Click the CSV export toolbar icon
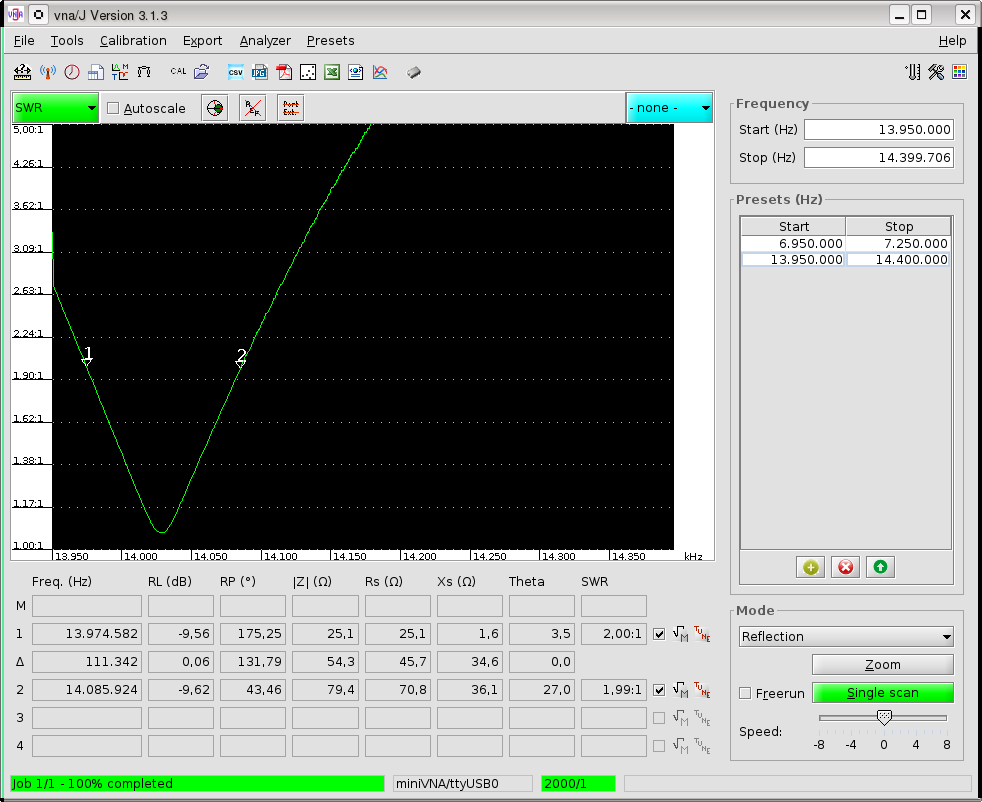The width and height of the screenshot is (982, 802). click(x=236, y=72)
